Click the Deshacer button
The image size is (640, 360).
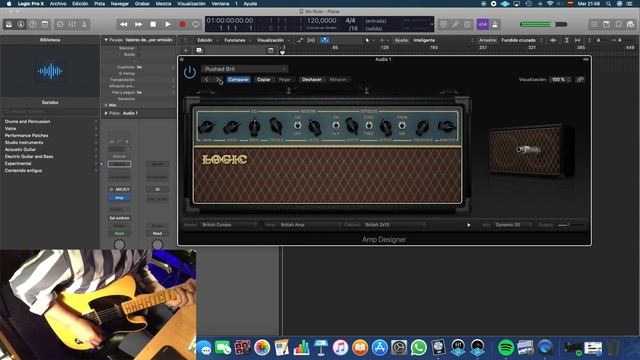pyautogui.click(x=311, y=80)
